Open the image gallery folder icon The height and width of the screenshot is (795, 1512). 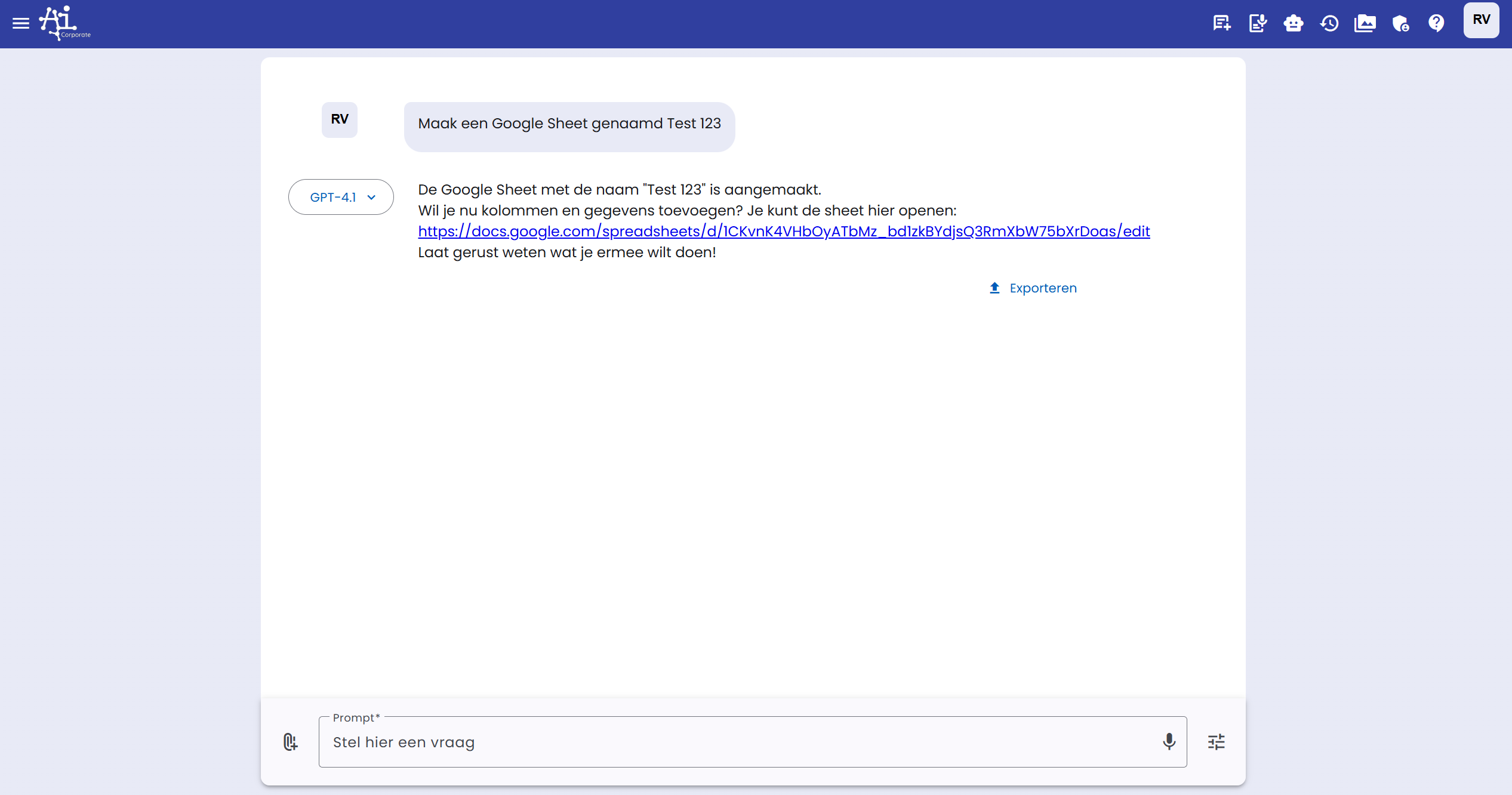coord(1365,23)
